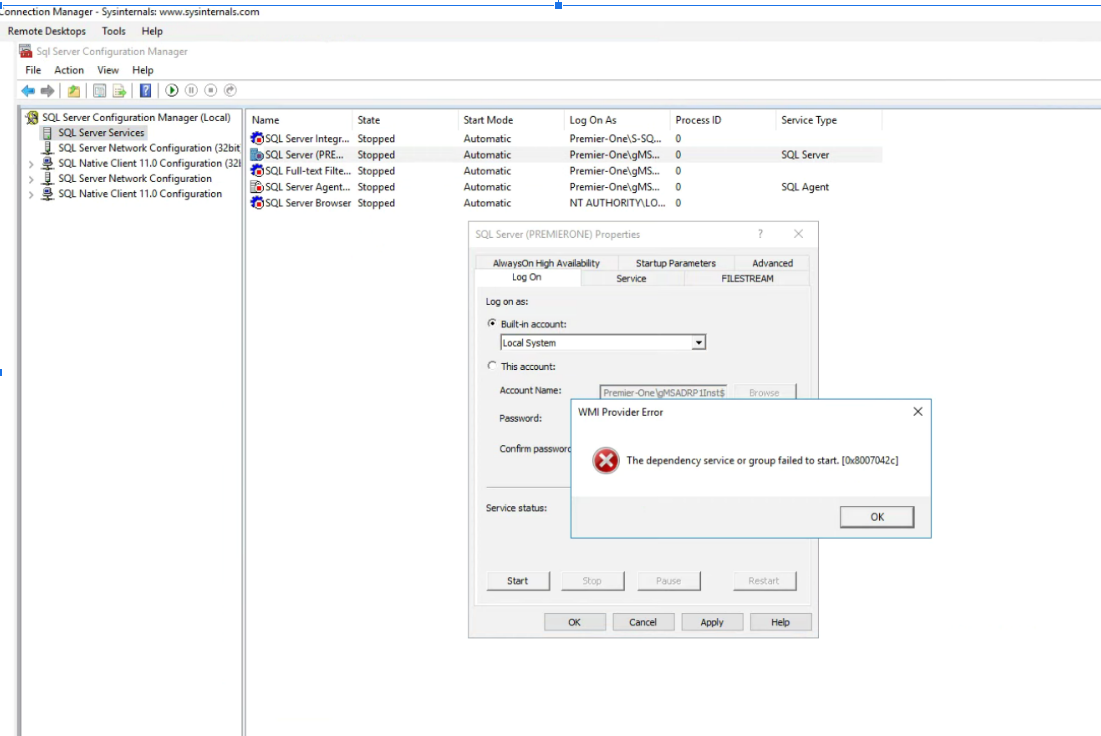Image resolution: width=1101 pixels, height=736 pixels.
Task: Click the Start service button
Action: (x=517, y=581)
